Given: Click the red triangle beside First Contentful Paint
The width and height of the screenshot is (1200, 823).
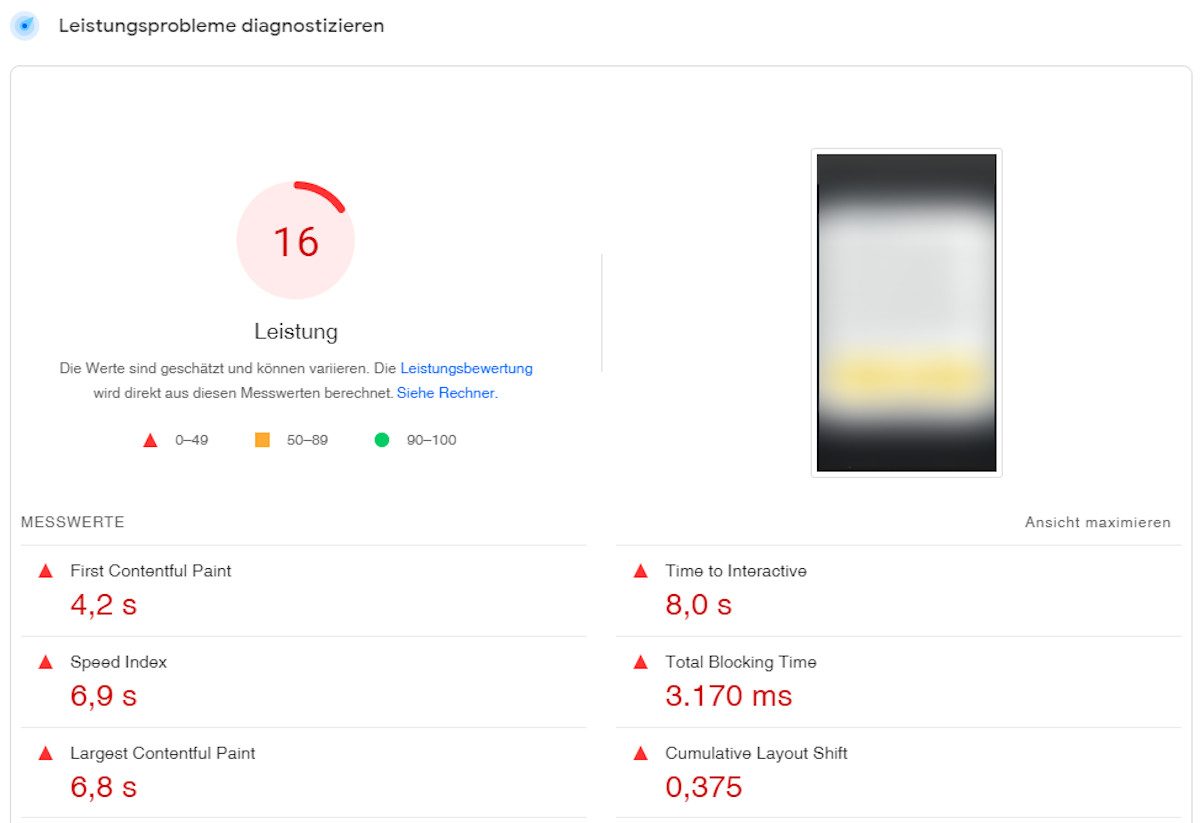Looking at the screenshot, I should point(45,571).
